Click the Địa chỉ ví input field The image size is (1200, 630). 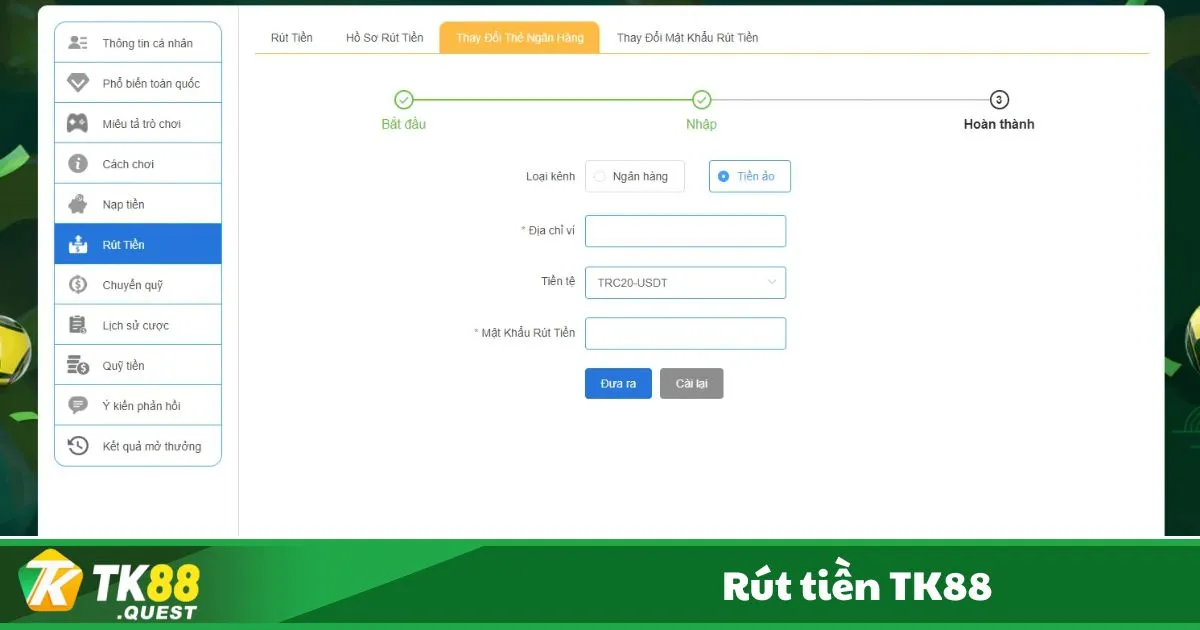tap(685, 231)
